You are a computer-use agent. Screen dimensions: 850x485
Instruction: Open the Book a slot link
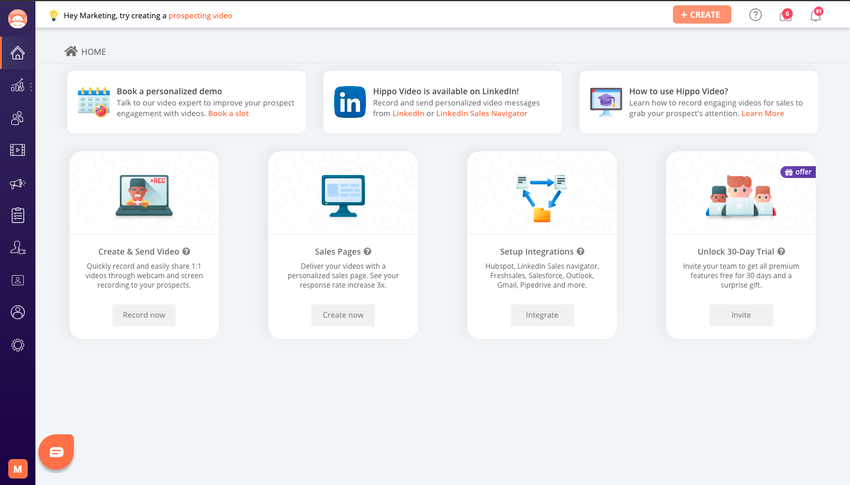228,113
